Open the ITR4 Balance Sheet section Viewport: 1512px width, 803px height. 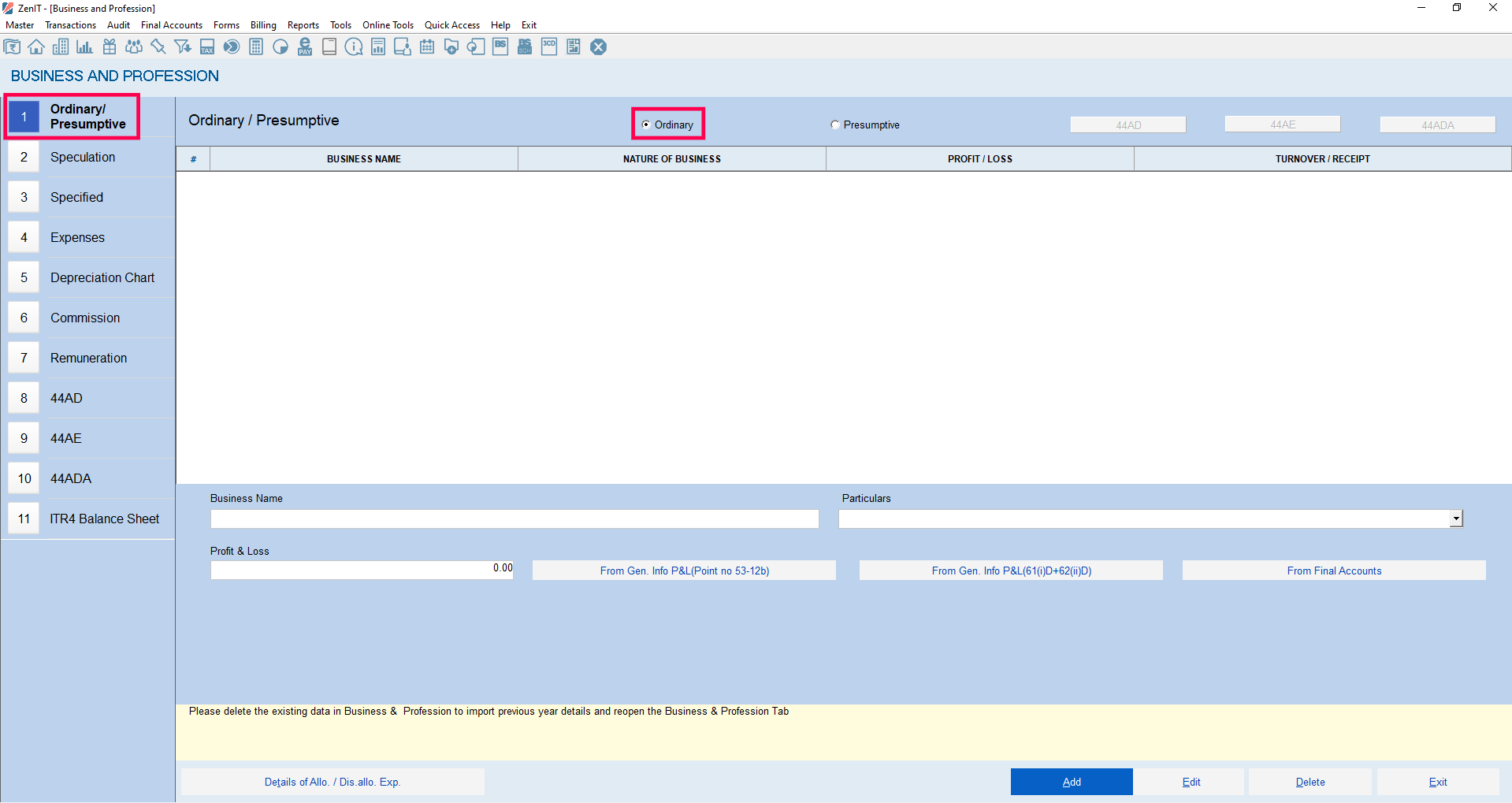(91, 519)
